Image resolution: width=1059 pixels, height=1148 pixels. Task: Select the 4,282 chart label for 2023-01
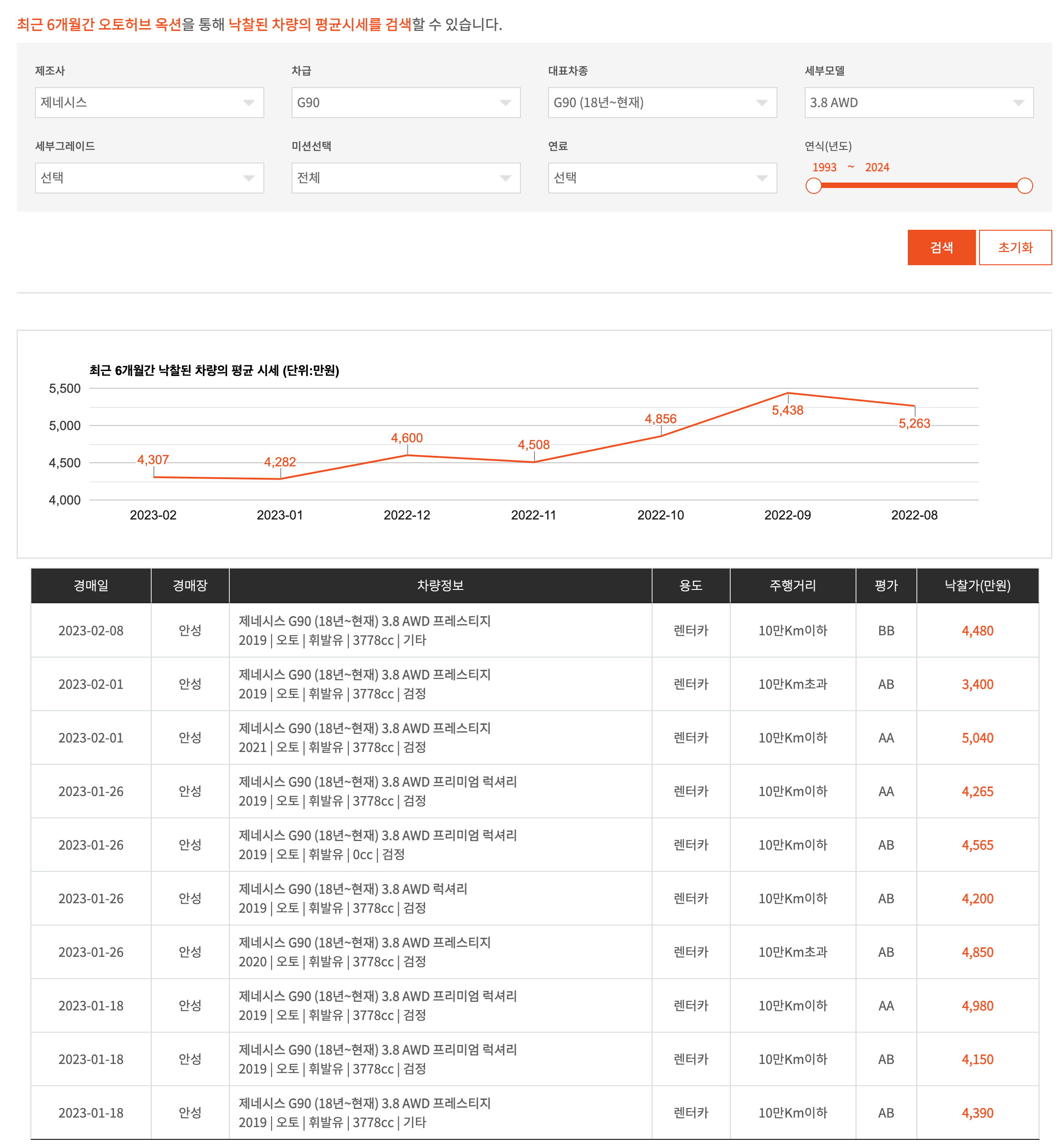[x=280, y=462]
